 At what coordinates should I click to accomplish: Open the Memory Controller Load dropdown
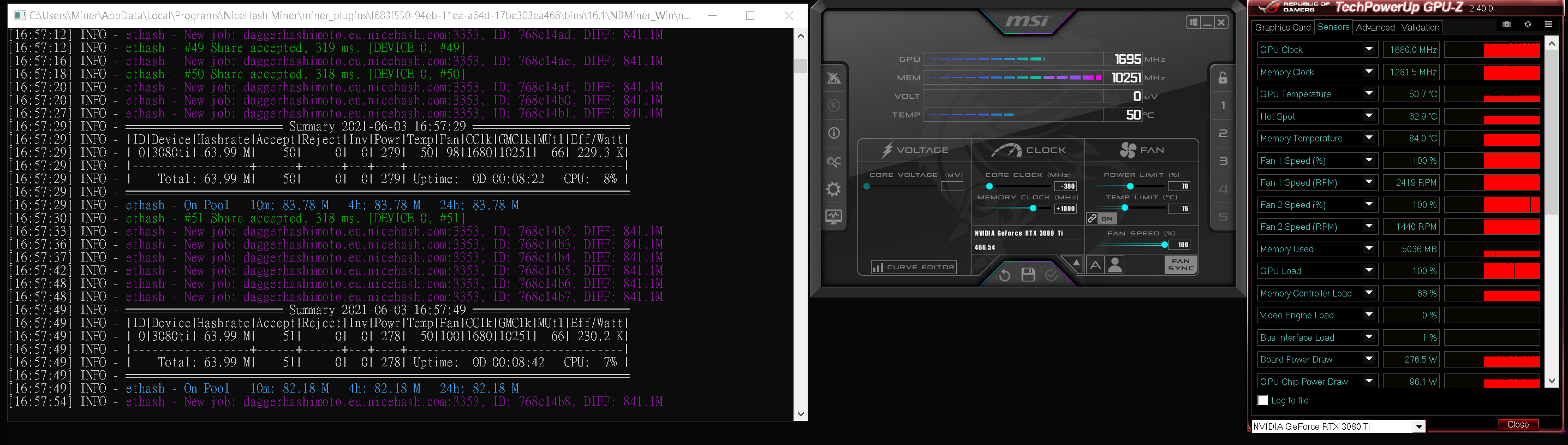[1369, 293]
